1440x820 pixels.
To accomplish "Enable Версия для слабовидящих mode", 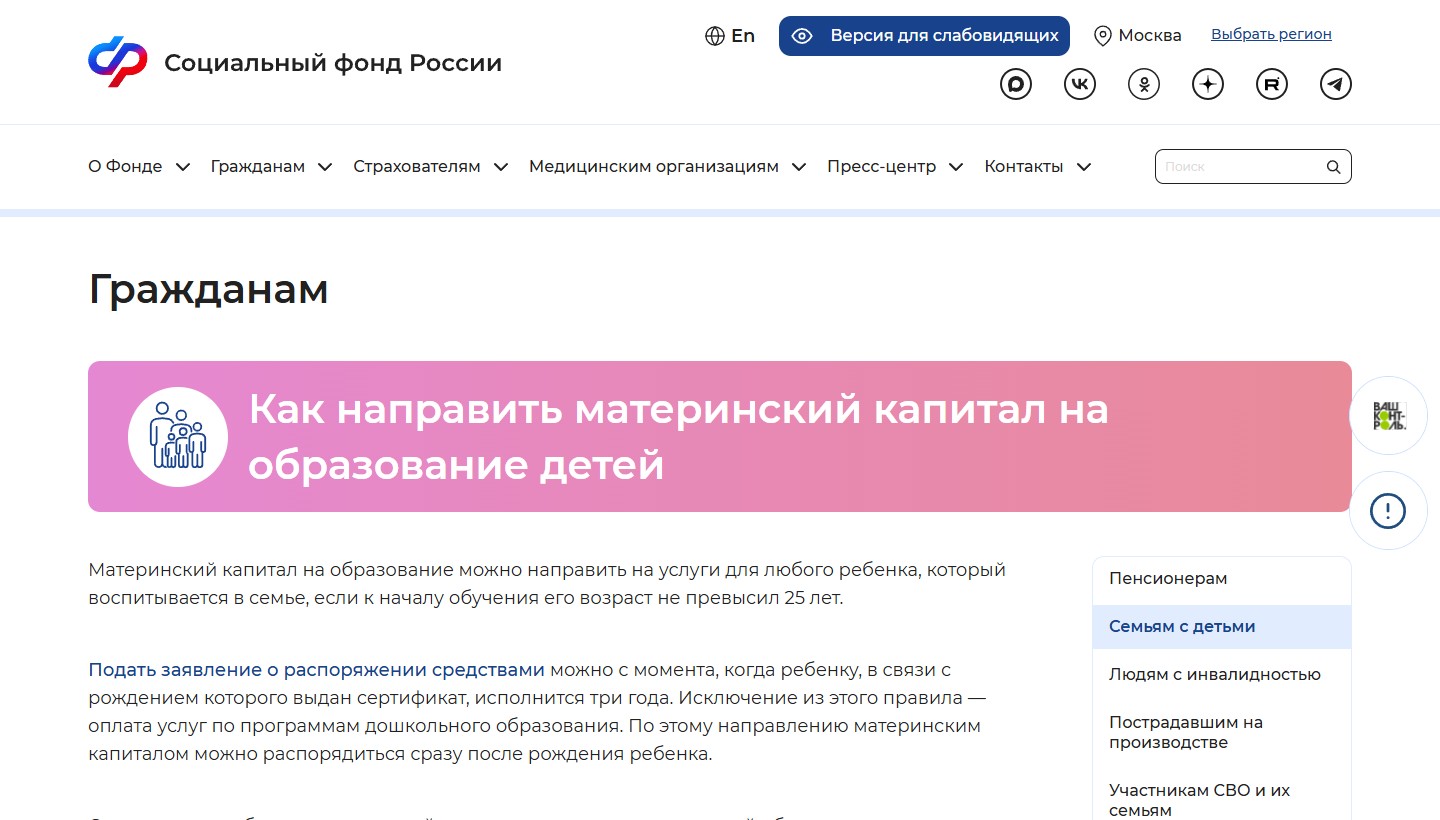I will pyautogui.click(x=924, y=36).
